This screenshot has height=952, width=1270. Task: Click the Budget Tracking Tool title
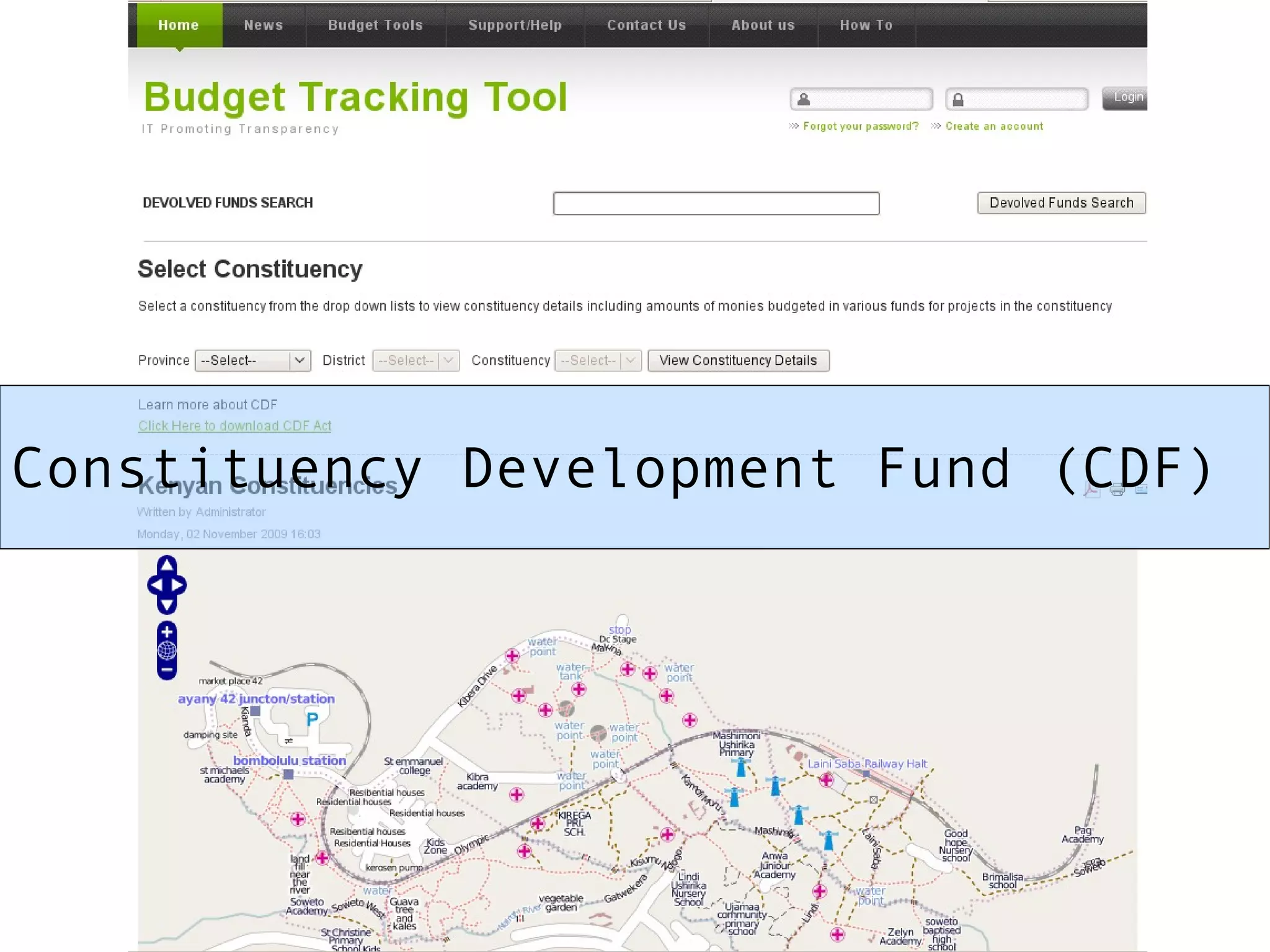[x=355, y=97]
